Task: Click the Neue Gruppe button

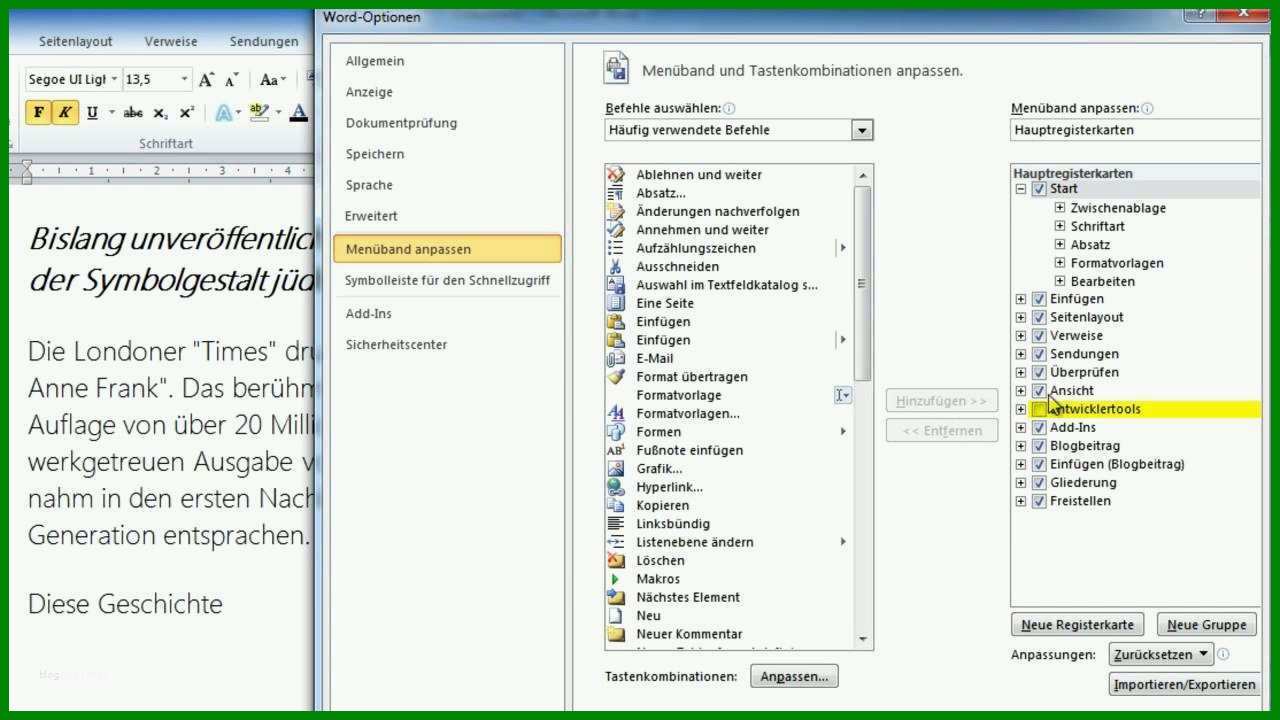Action: (x=1207, y=625)
